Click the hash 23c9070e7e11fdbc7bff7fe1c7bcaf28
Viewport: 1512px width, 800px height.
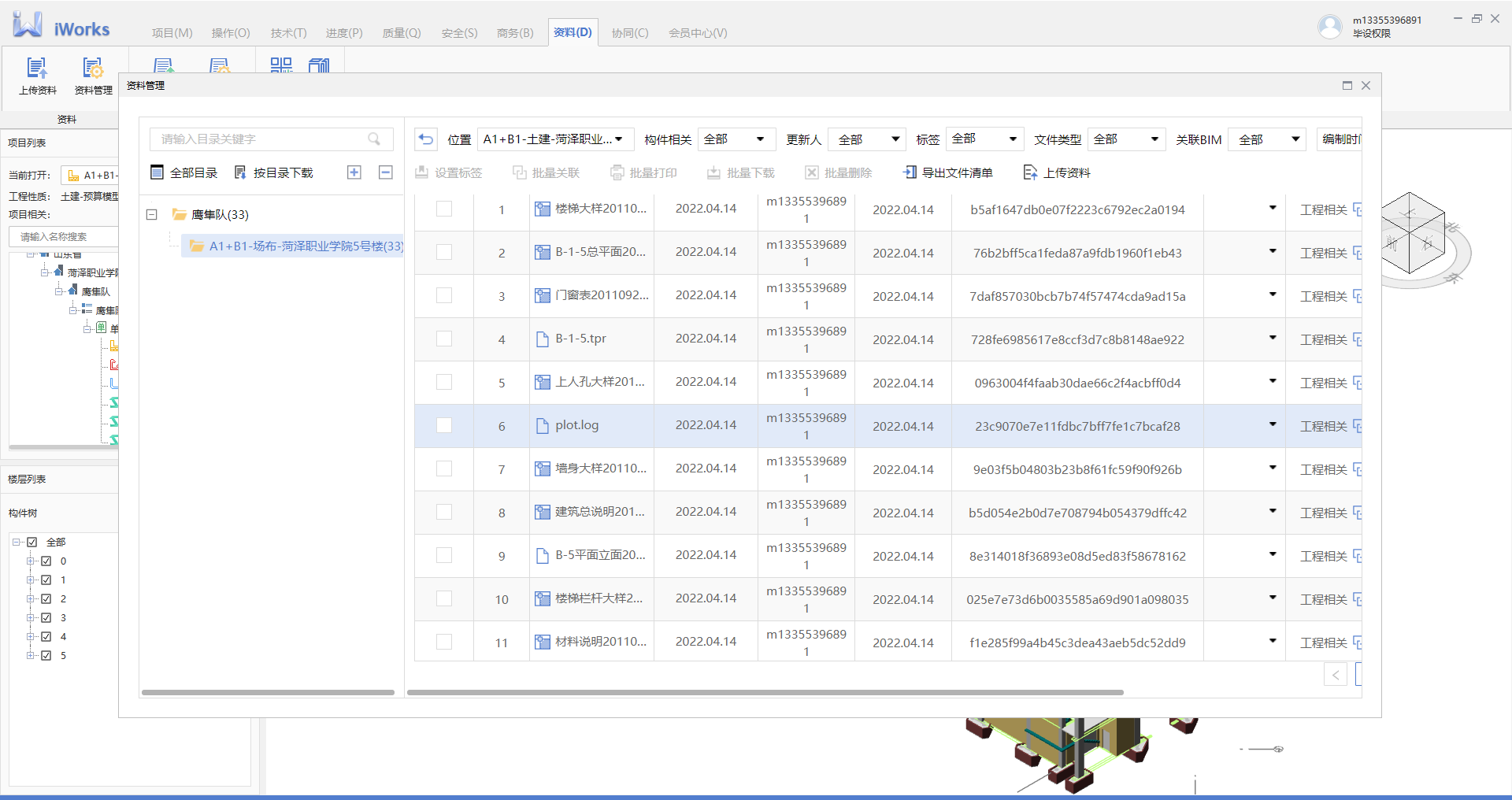click(1077, 426)
